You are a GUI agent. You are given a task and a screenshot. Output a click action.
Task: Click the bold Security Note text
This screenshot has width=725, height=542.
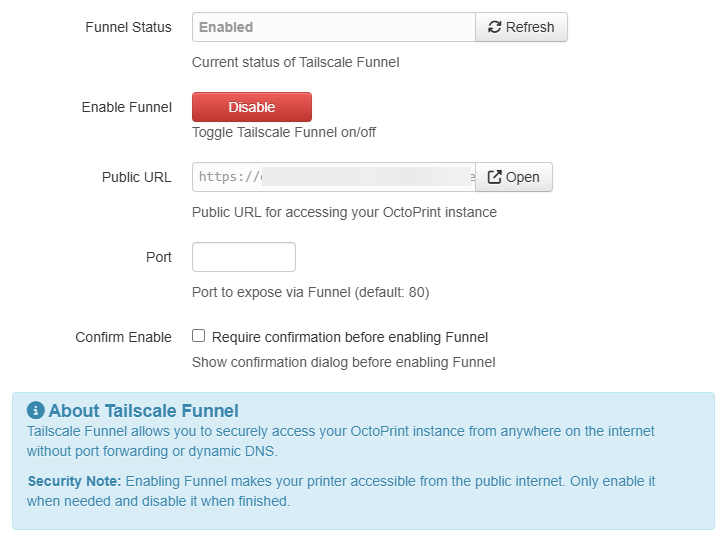pos(74,481)
